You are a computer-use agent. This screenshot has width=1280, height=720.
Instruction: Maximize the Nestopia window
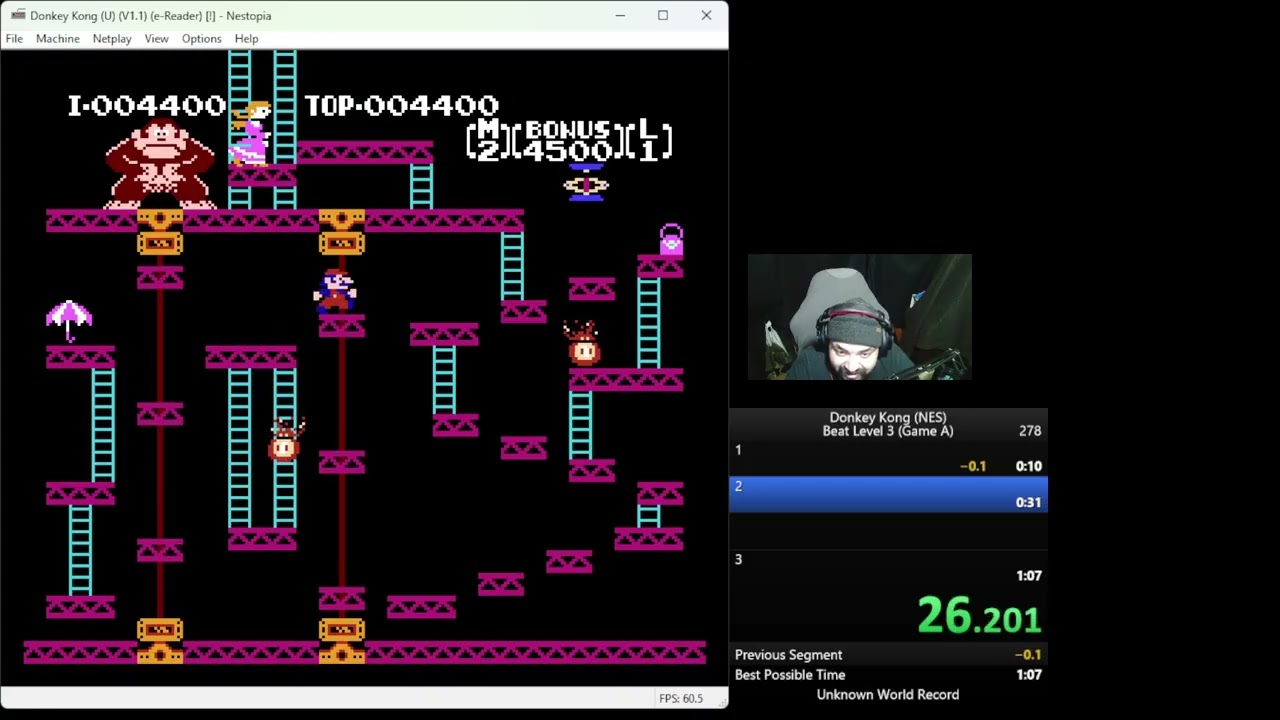(x=663, y=15)
